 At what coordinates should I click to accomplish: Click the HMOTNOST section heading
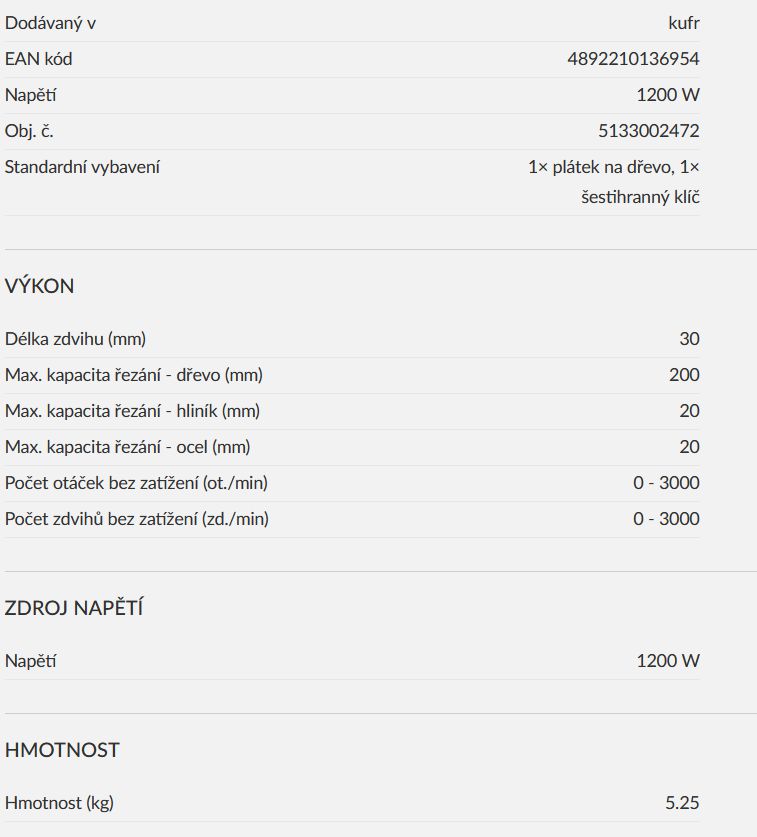tap(62, 750)
